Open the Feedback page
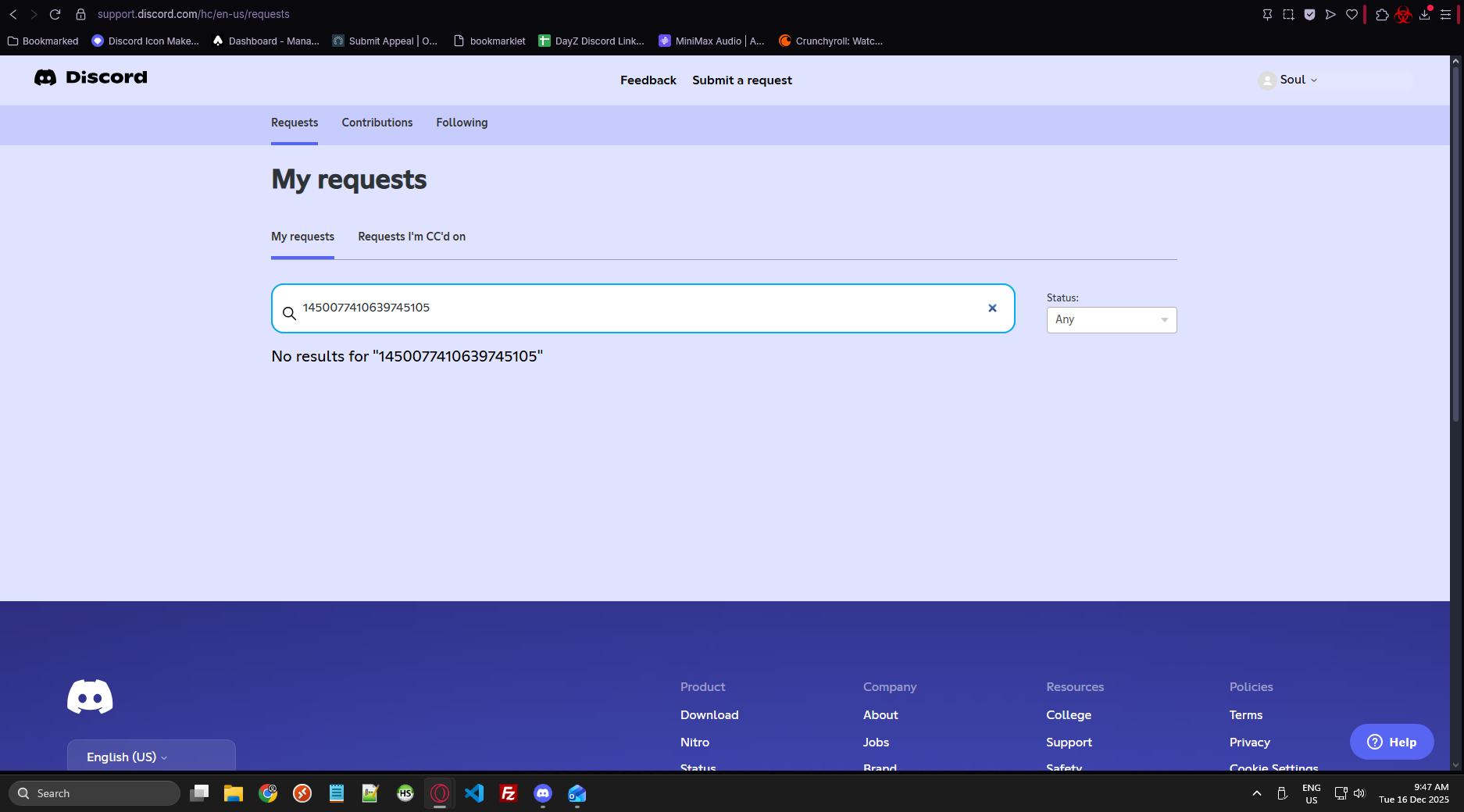 tap(648, 80)
